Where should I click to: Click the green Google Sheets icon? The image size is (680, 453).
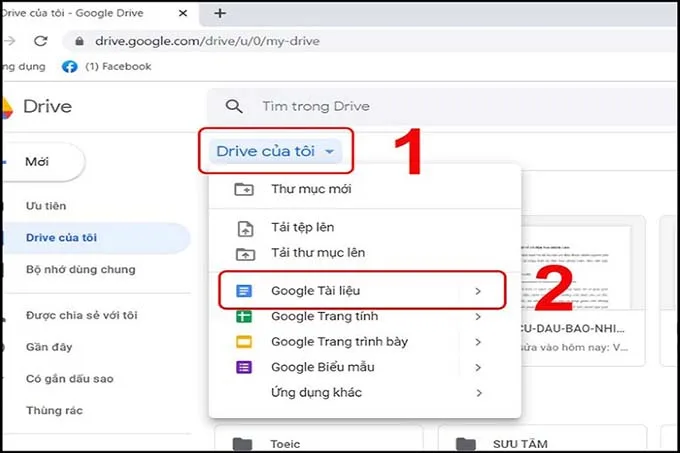coord(244,316)
